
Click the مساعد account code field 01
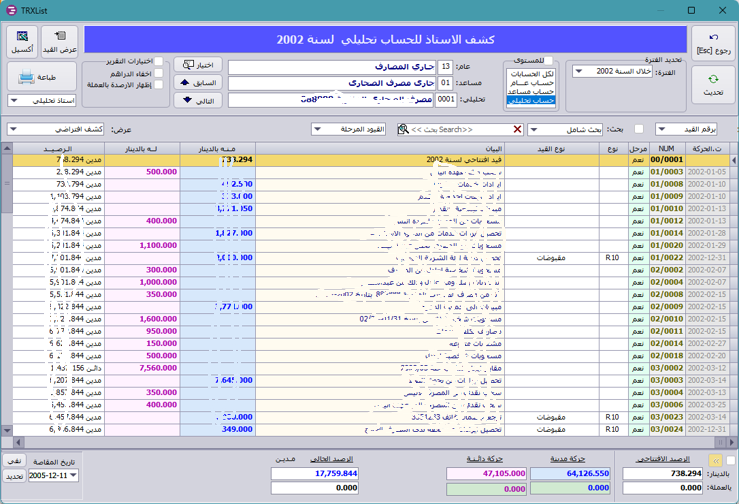(445, 83)
